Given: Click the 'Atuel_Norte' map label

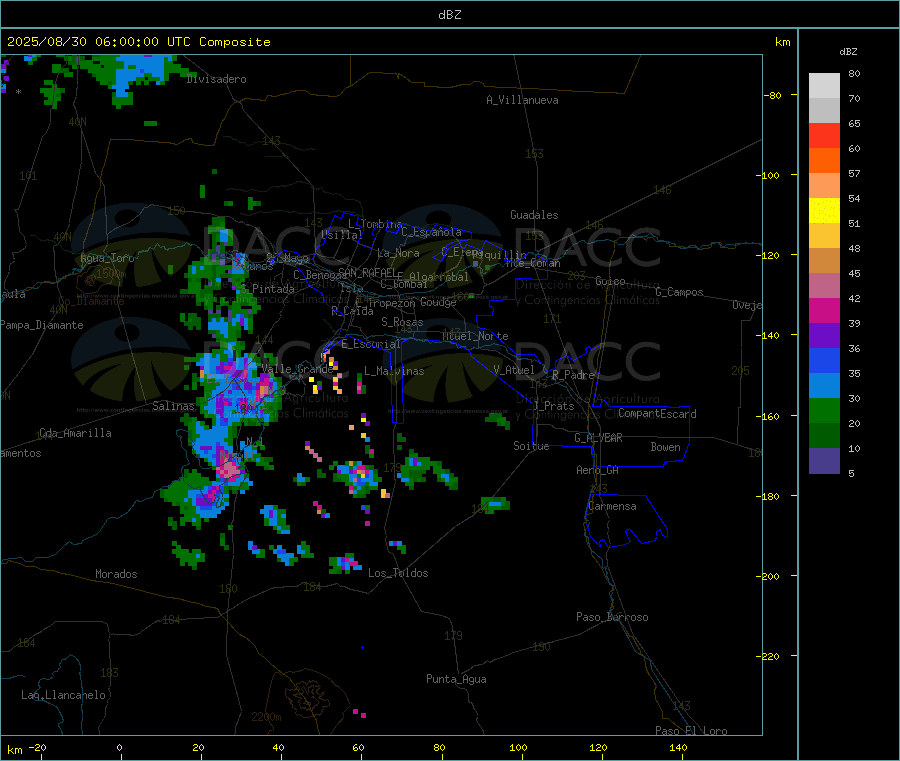Looking at the screenshot, I should click(475, 336).
